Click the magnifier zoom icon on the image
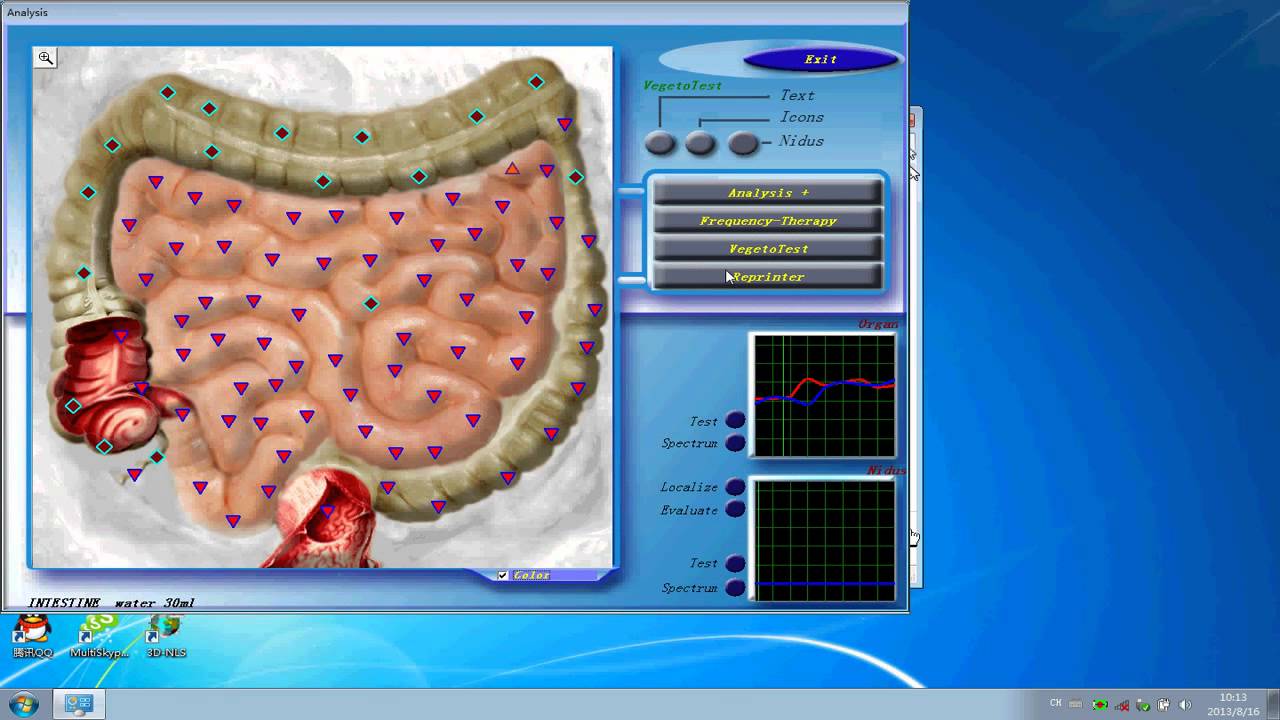 pyautogui.click(x=46, y=58)
